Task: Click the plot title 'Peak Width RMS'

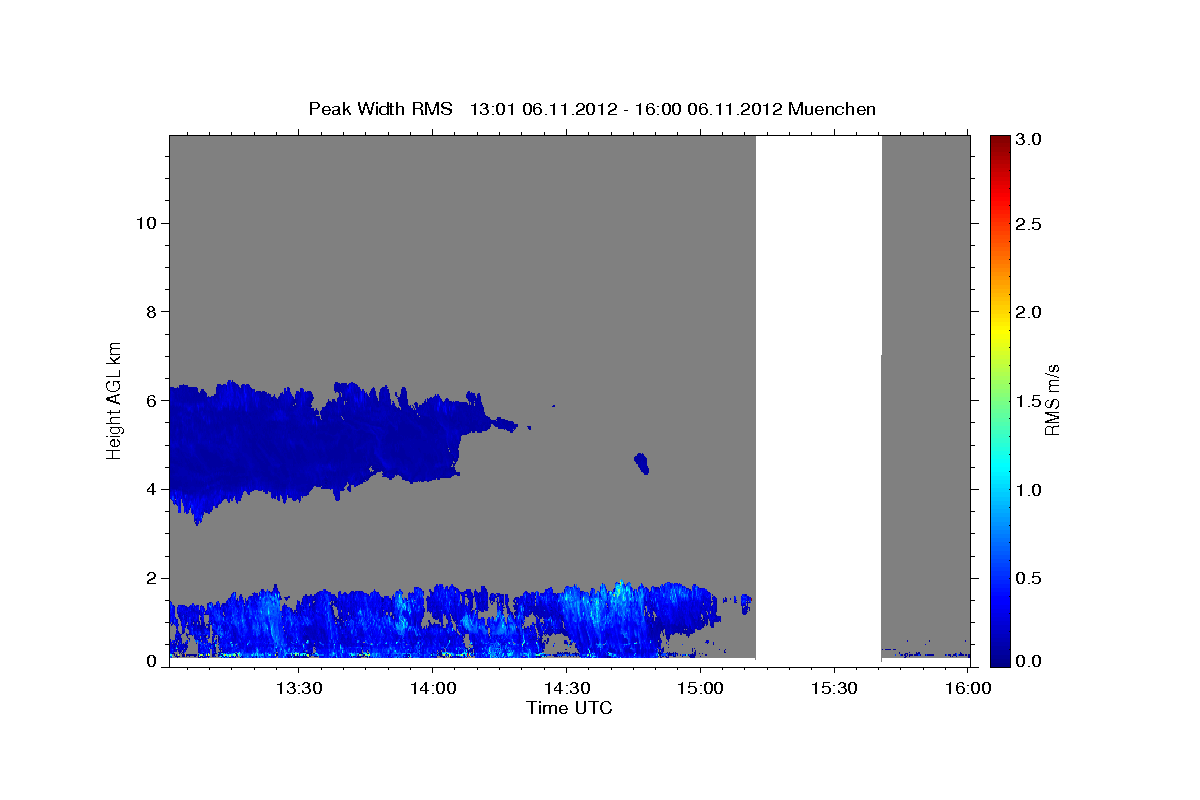Action: coord(381,109)
